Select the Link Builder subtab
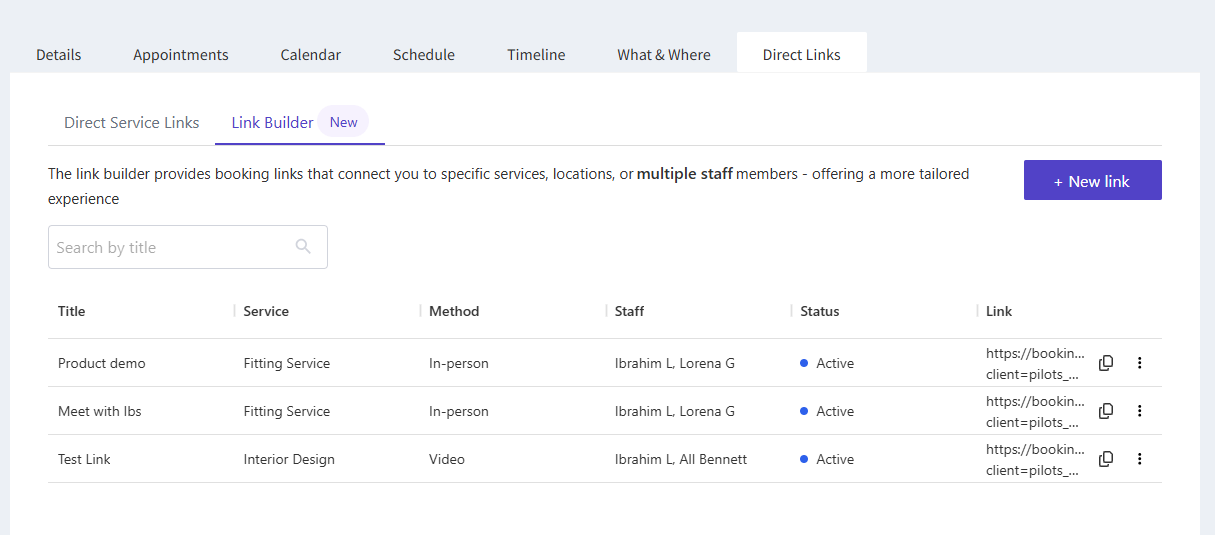Screen dimensions: 1215x535 [273, 123]
